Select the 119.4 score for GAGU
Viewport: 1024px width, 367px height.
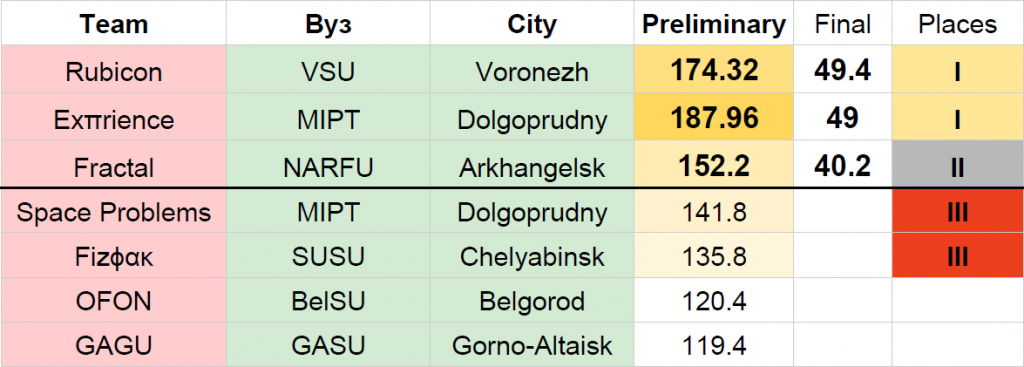714,344
